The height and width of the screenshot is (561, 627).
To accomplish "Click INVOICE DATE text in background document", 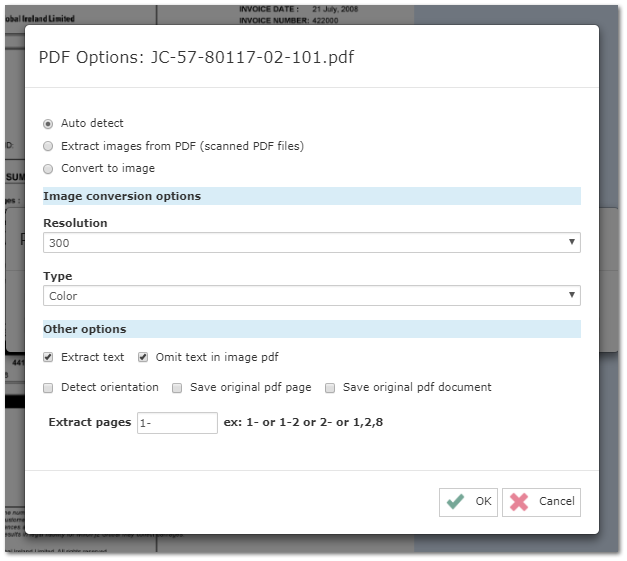I will 269,9.
